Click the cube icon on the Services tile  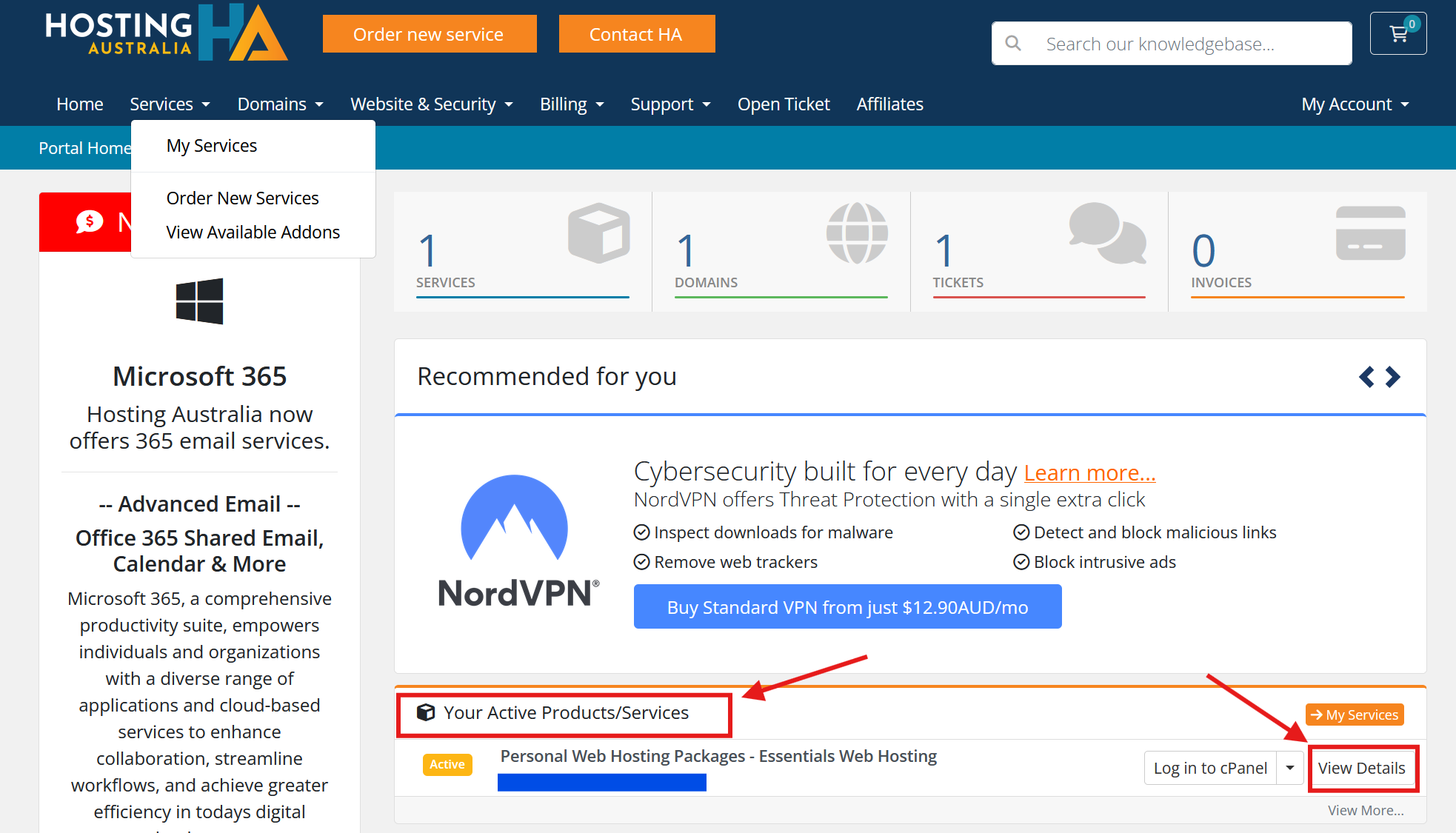pos(599,233)
